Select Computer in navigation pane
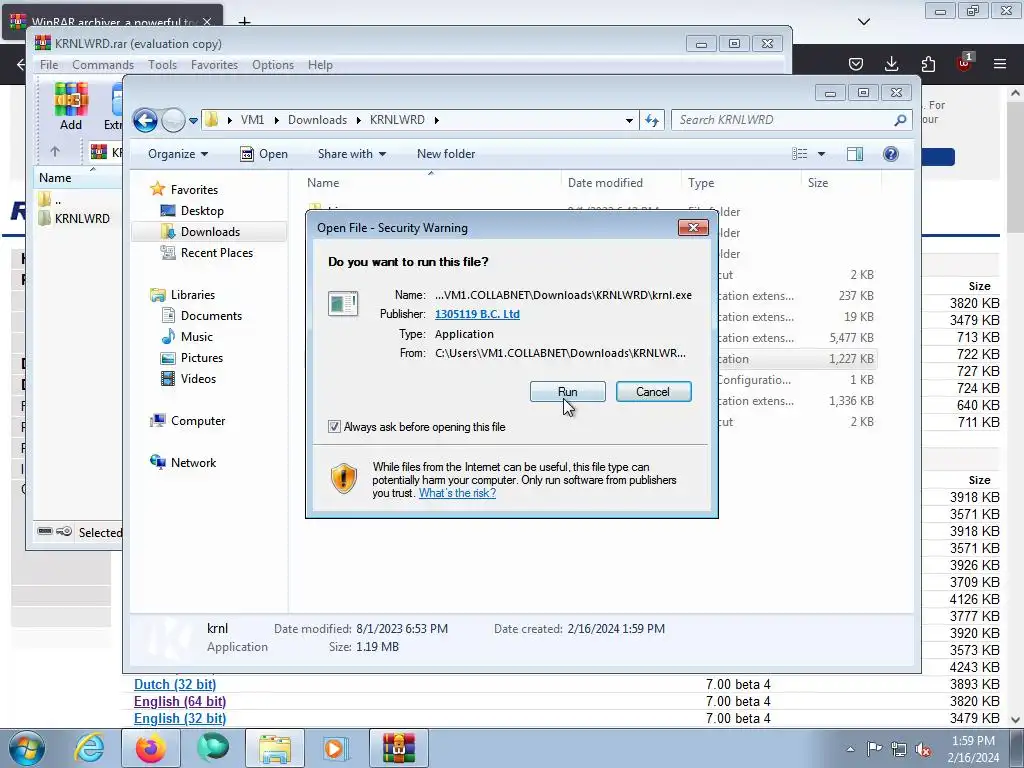Screen dimensions: 1024x768 (x=198, y=421)
